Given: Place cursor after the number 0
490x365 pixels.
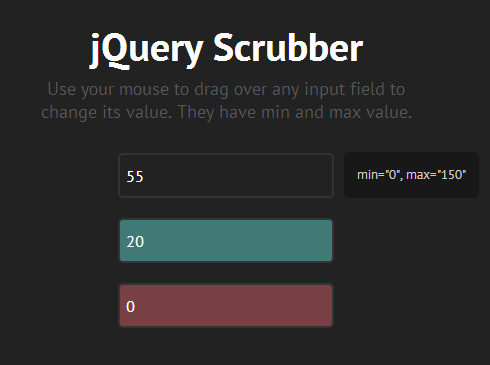Looking at the screenshot, I should (136, 306).
